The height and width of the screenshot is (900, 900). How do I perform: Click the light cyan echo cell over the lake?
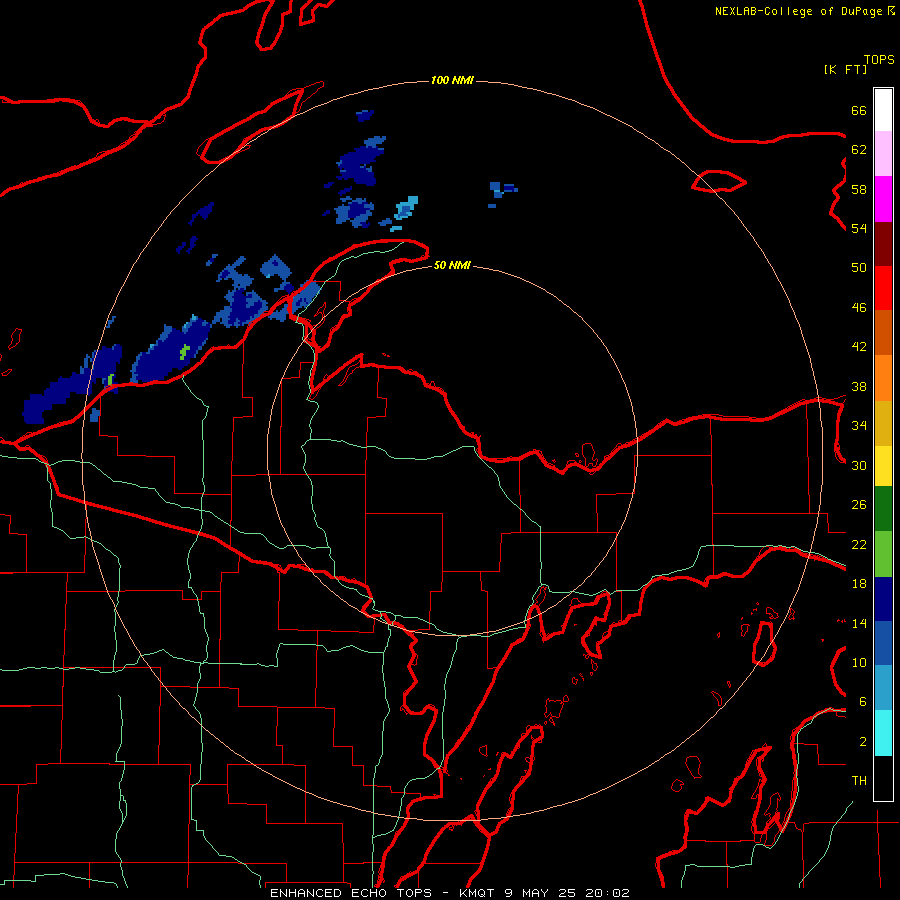406,208
